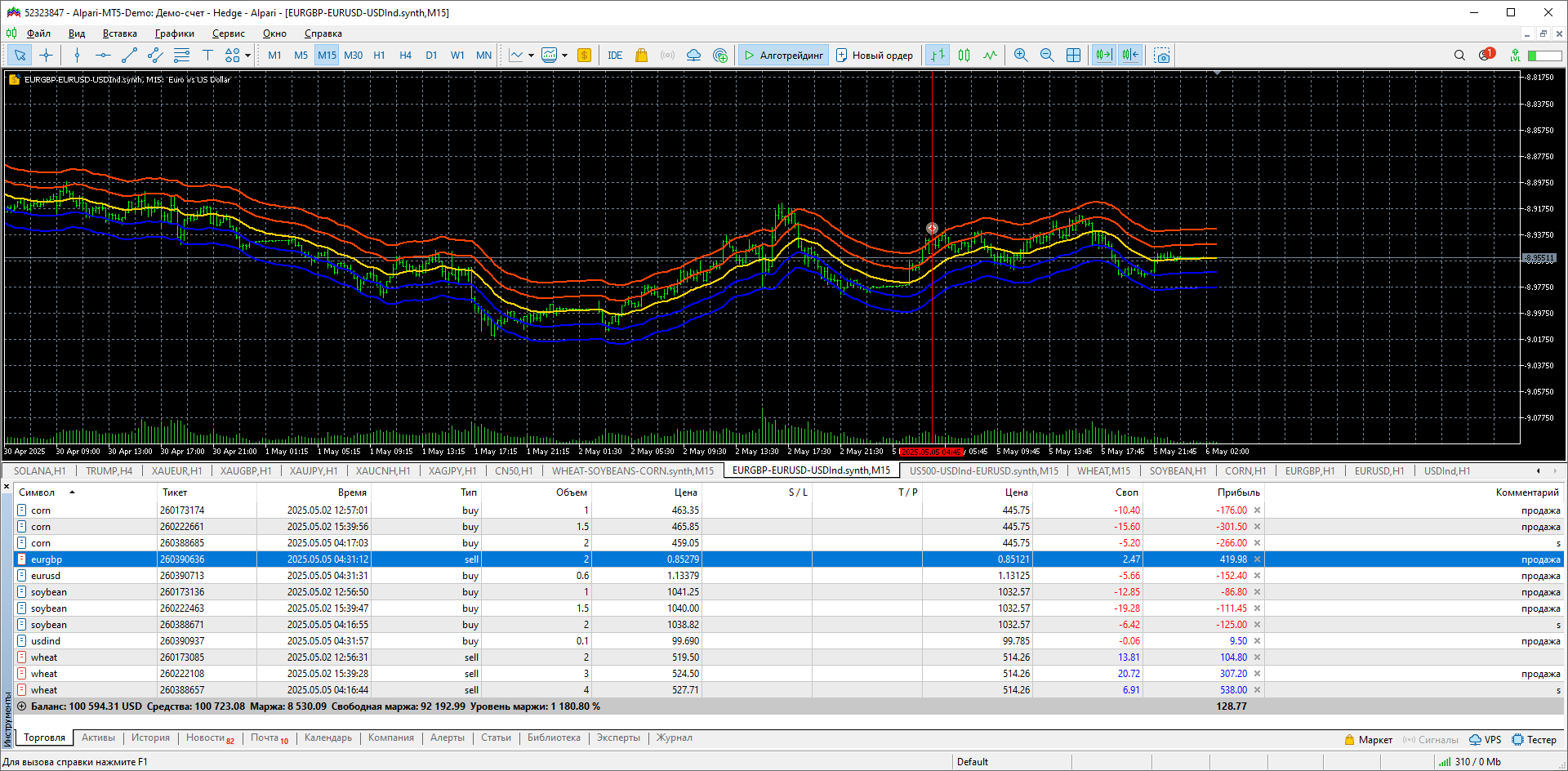This screenshot has width=1568, height=771.
Task: Close the eurgbp sell position
Action: (x=1257, y=559)
